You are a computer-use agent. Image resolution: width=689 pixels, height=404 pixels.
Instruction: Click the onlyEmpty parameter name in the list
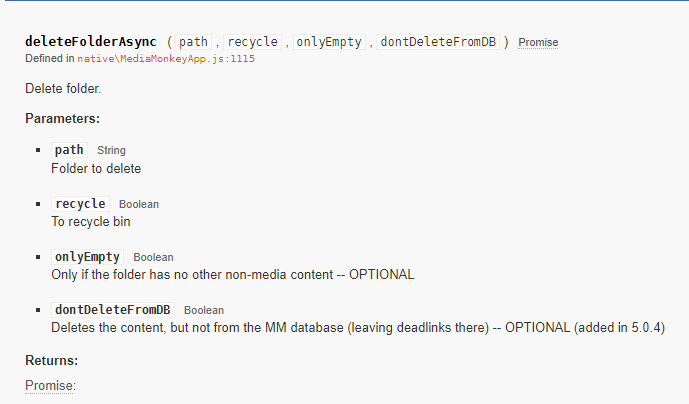[87, 257]
